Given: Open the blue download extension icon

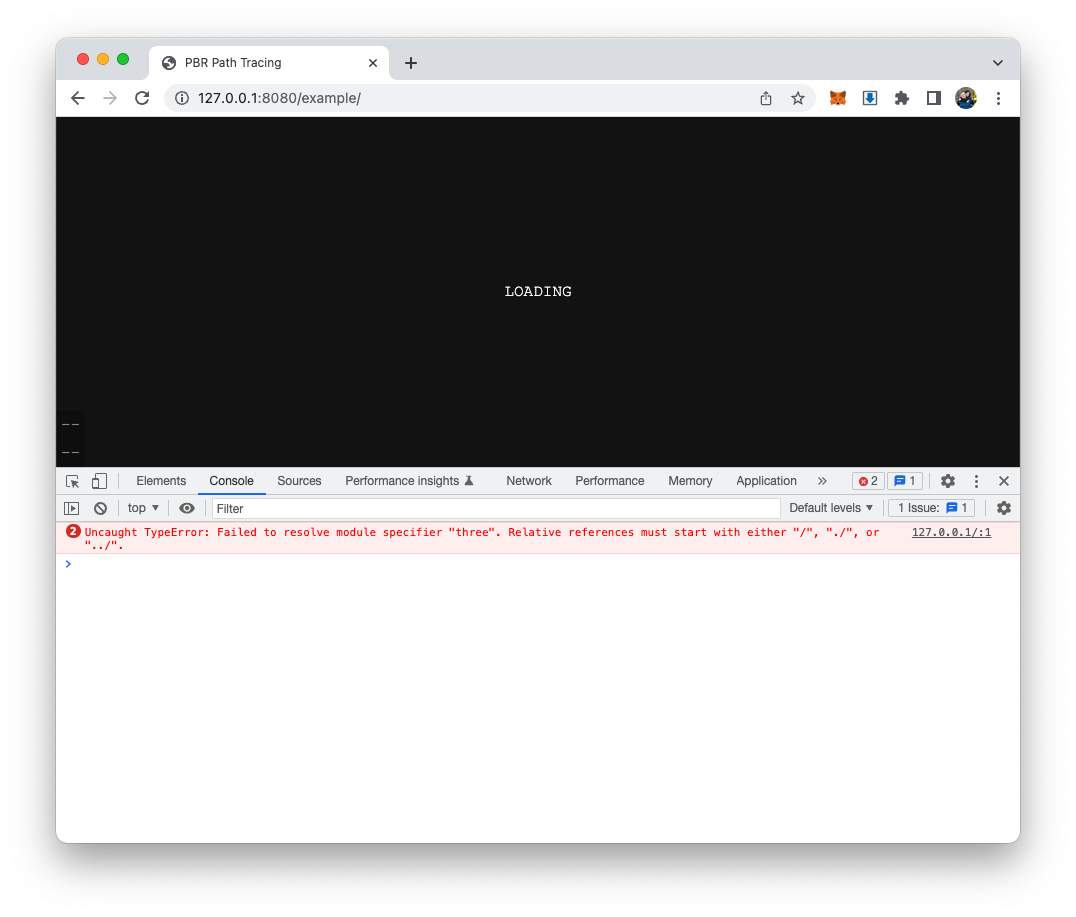Looking at the screenshot, I should click(x=869, y=98).
